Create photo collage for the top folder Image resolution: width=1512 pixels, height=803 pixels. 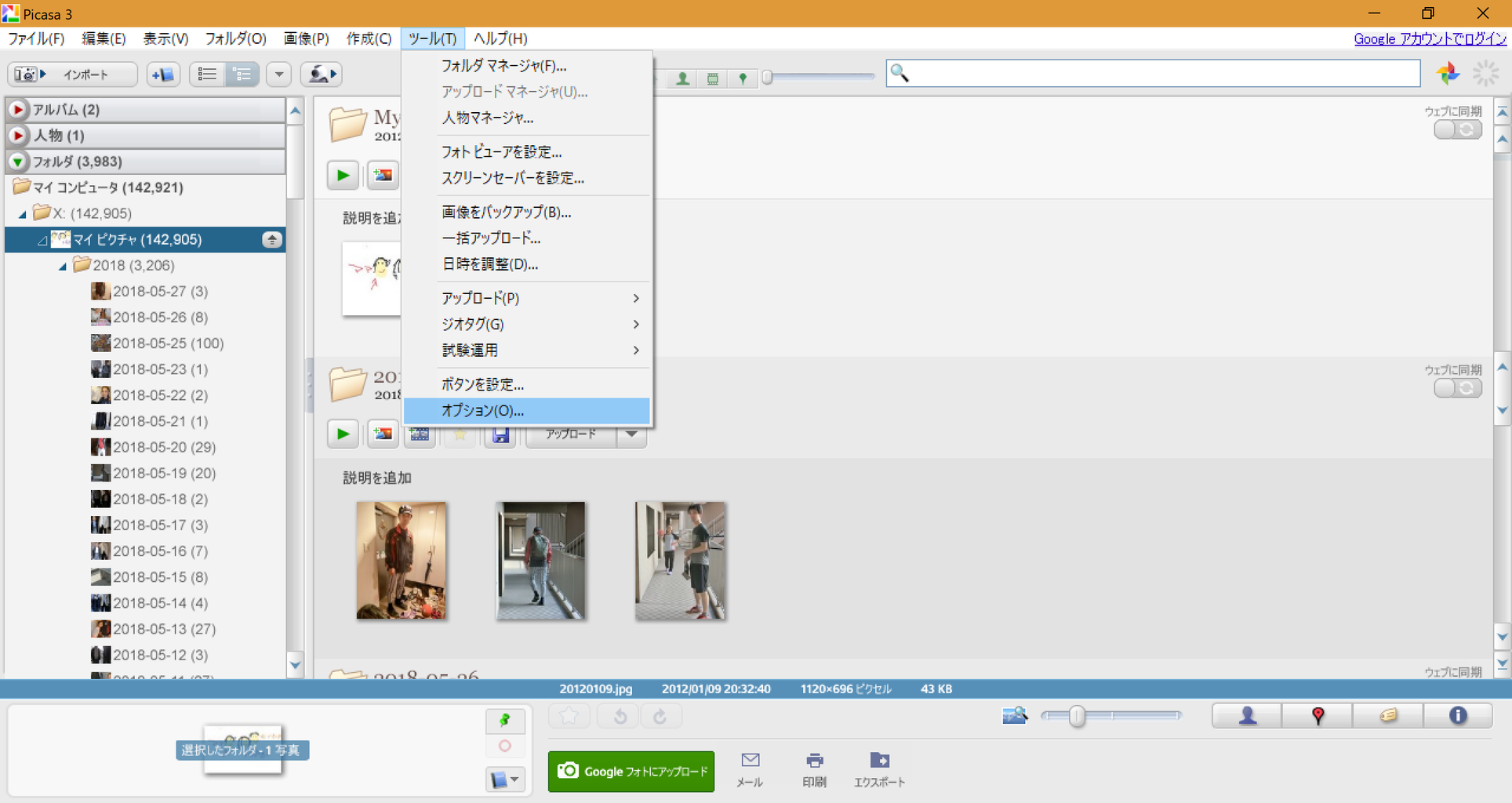coord(383,175)
